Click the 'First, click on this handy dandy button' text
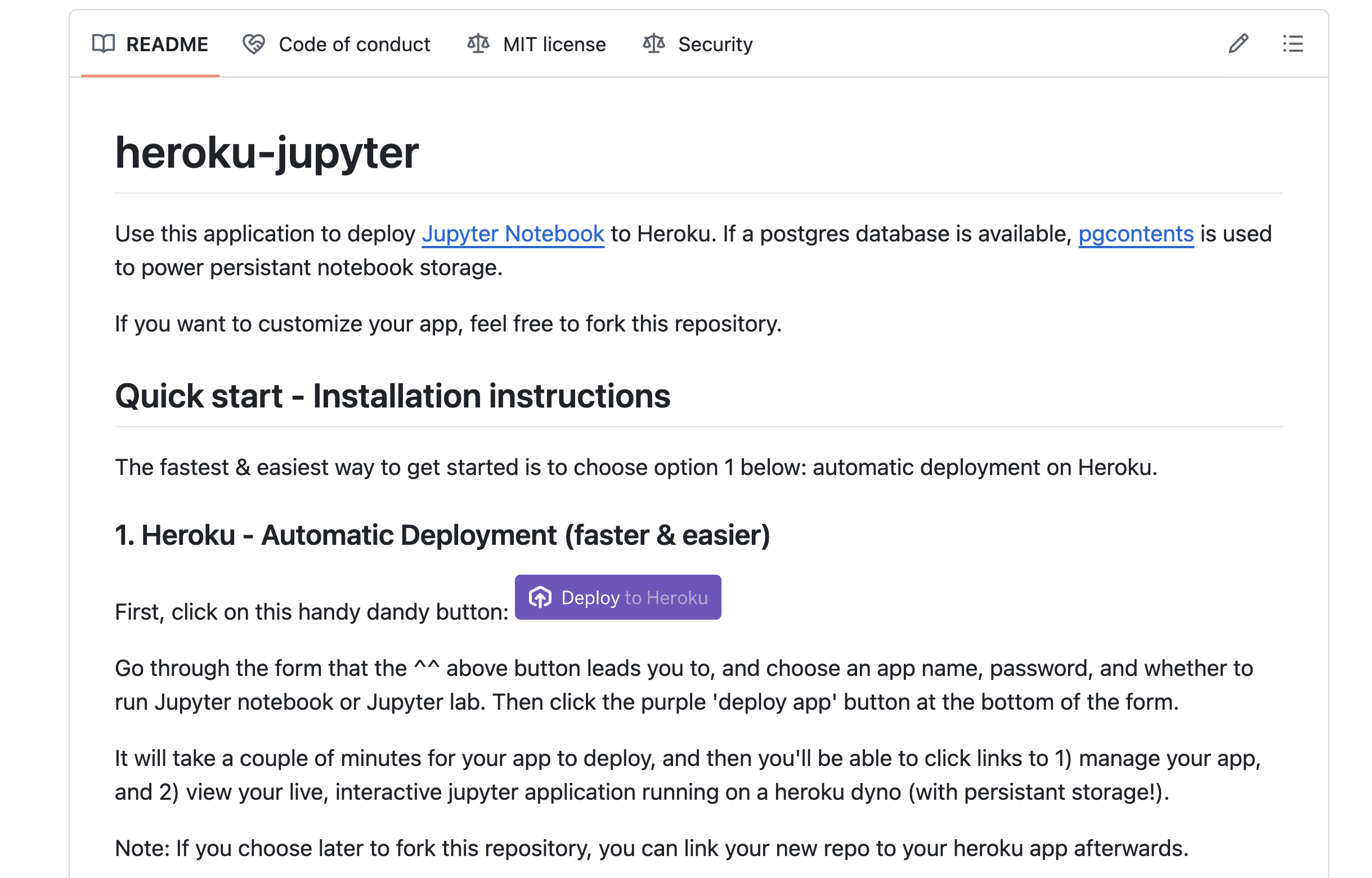Screen dimensions: 1372x878 pos(311,612)
